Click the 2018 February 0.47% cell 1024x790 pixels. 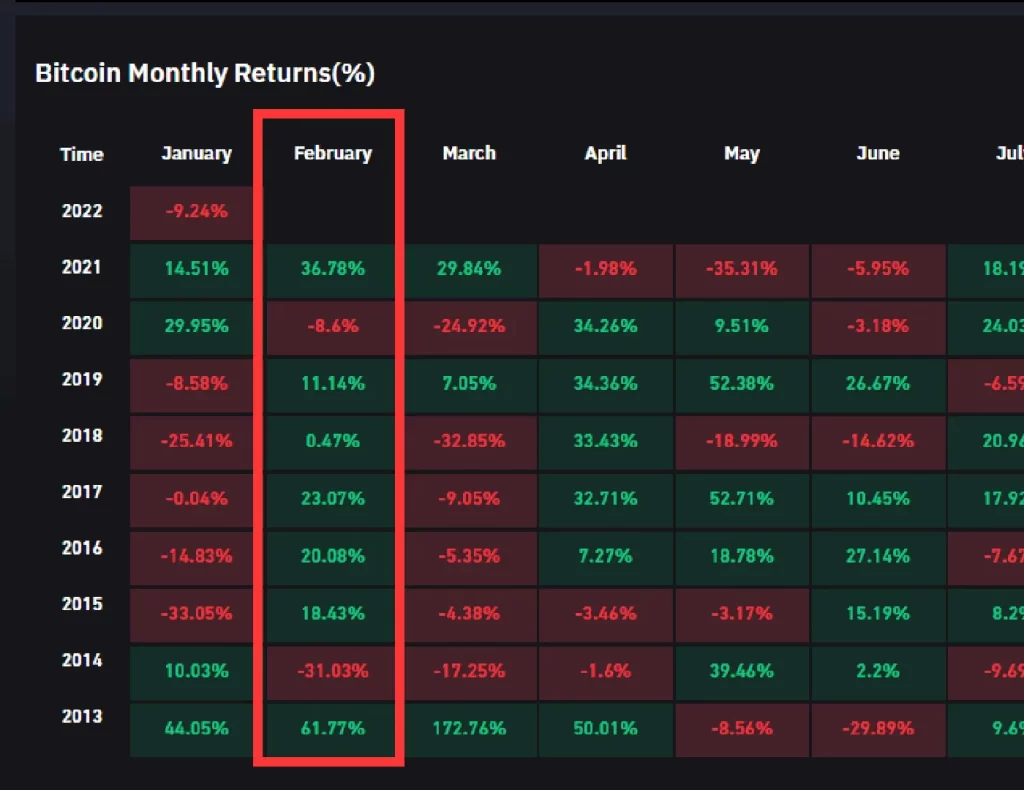point(332,443)
